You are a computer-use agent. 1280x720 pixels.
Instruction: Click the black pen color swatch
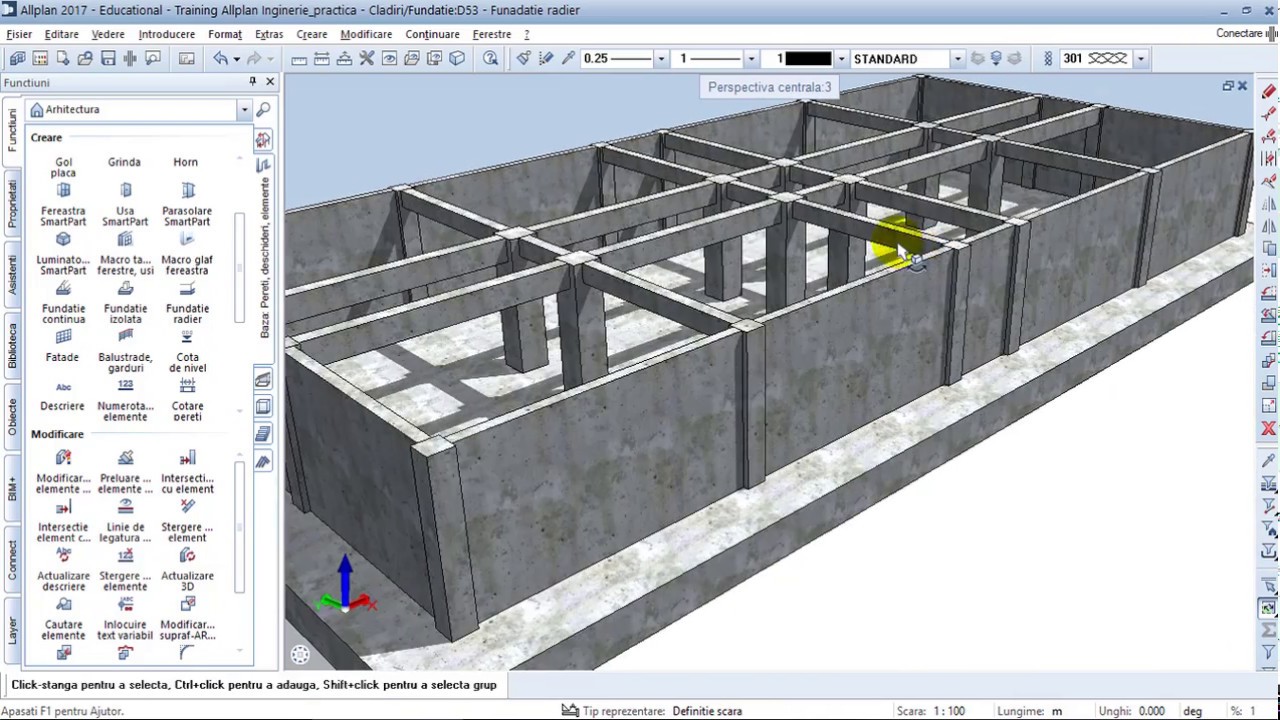(x=808, y=59)
